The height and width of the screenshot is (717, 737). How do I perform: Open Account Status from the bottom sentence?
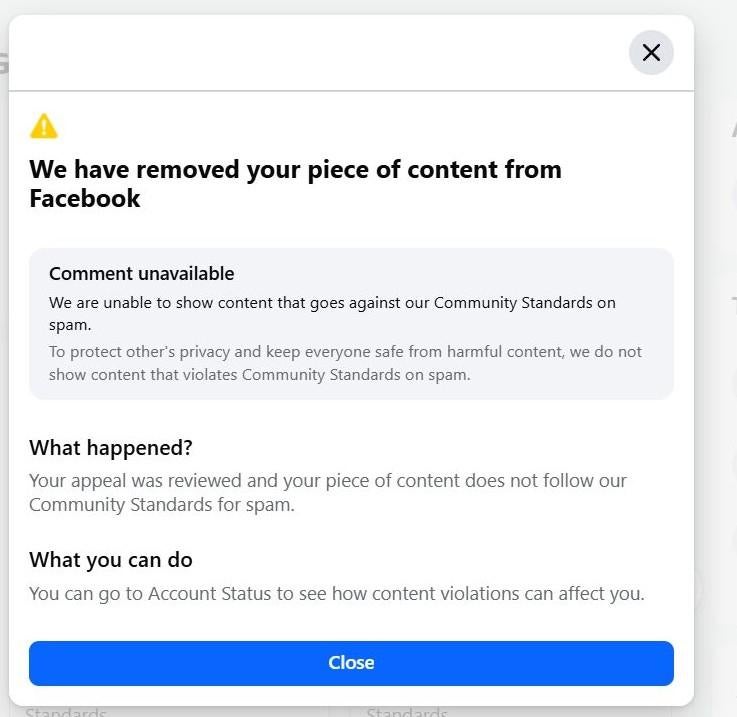tap(209, 594)
